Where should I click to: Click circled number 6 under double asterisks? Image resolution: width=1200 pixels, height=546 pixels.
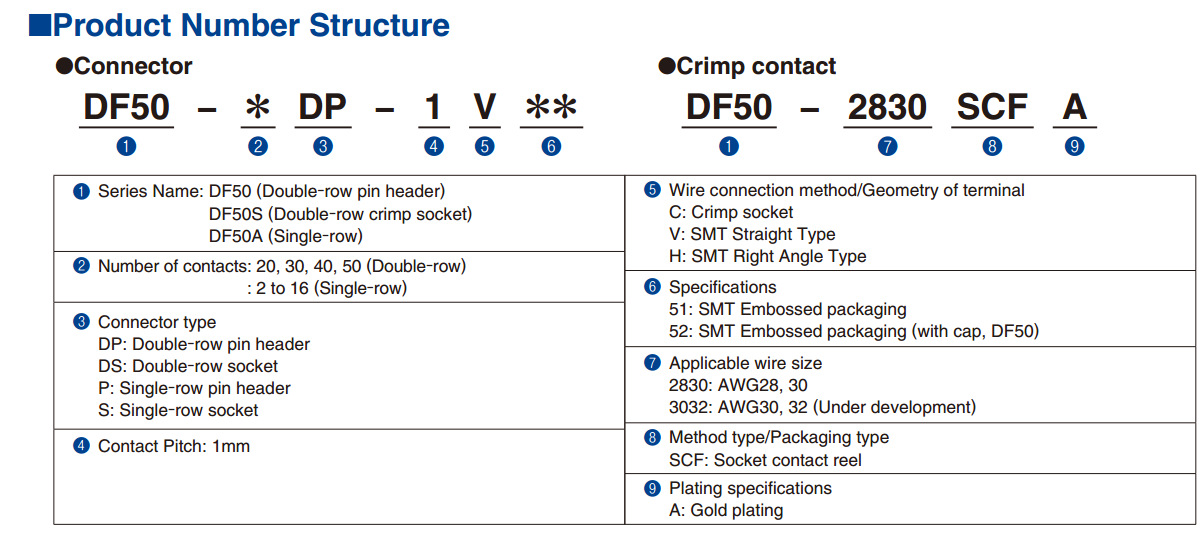point(551,146)
